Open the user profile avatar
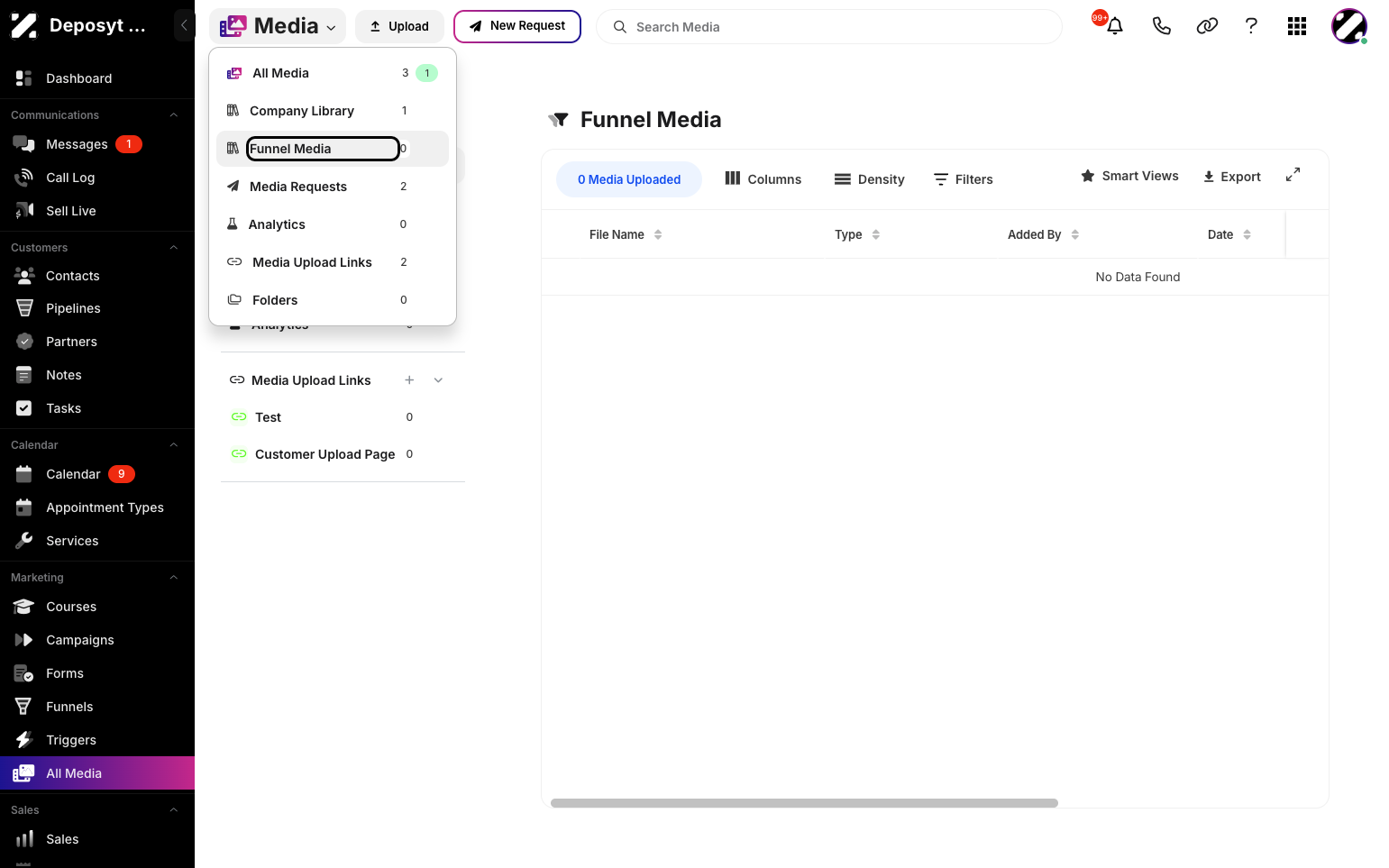The width and height of the screenshot is (1389, 868). [1349, 26]
